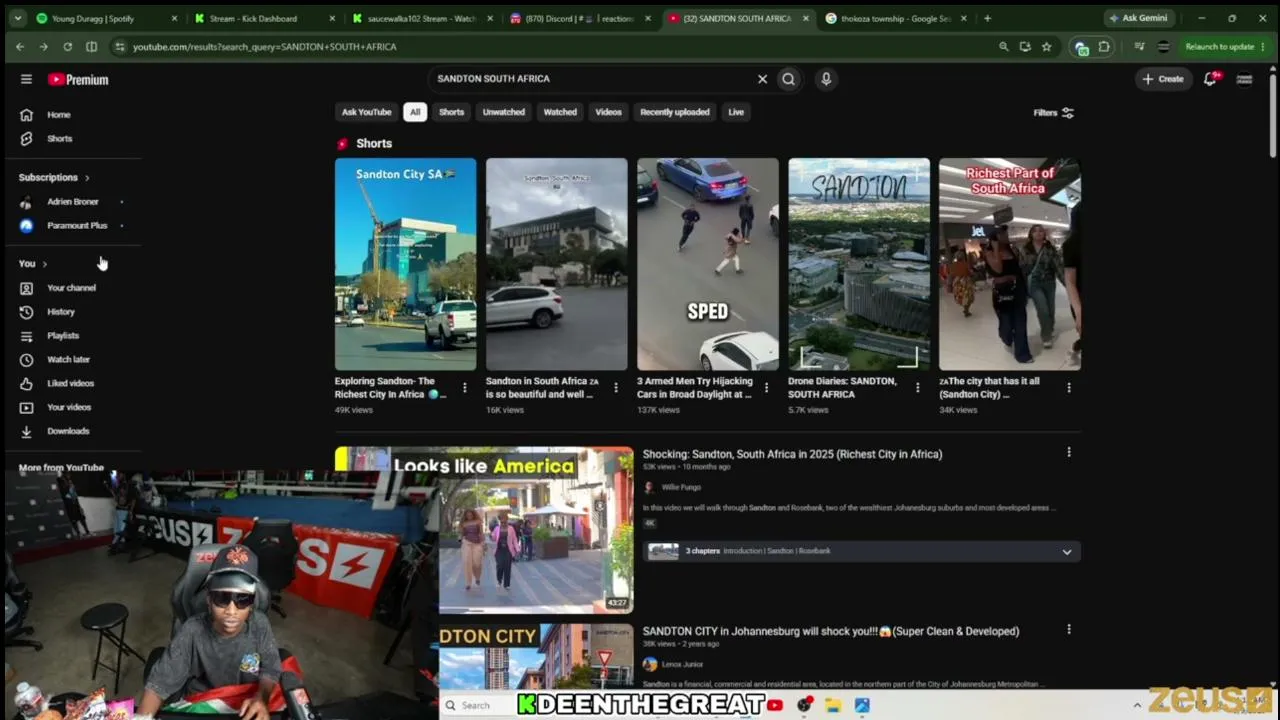
Task: Select the Unwatched filter chip
Action: (504, 112)
